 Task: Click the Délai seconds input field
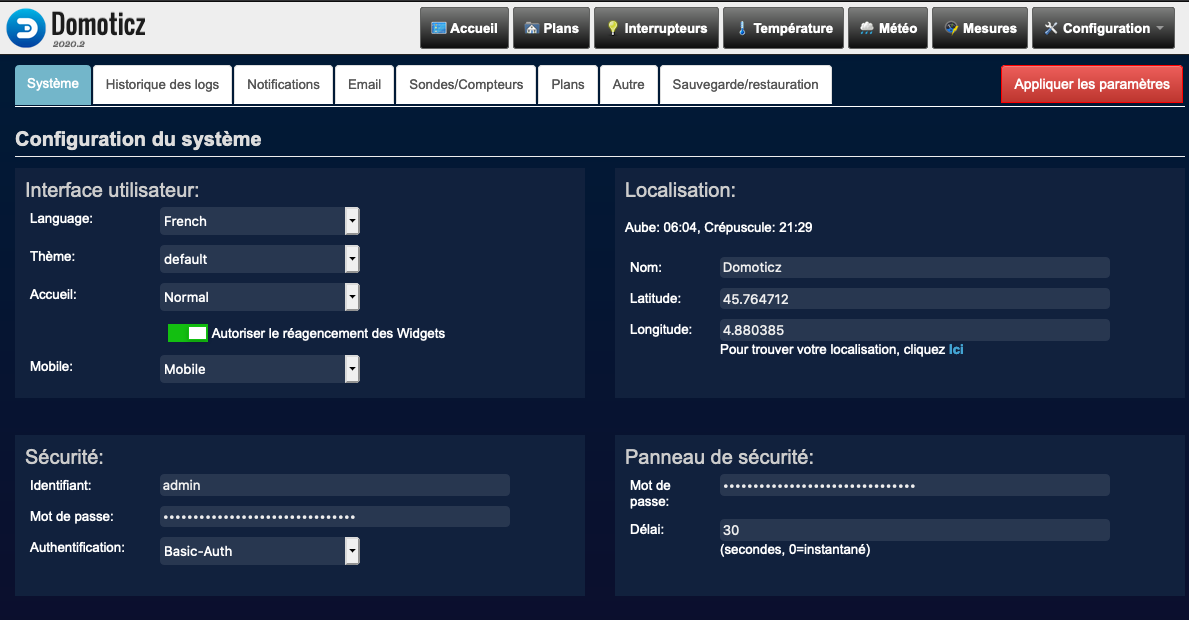tap(914, 530)
